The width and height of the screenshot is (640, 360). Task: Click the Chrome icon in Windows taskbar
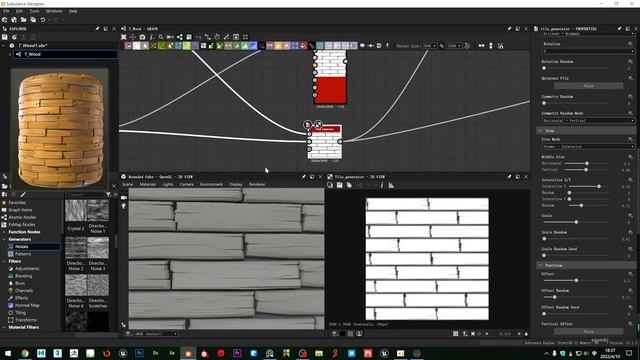tap(25, 353)
